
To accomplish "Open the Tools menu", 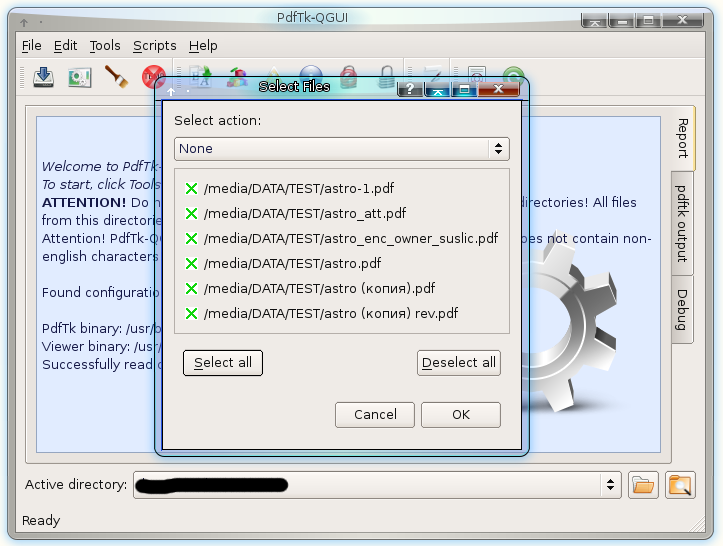I will (x=105, y=46).
